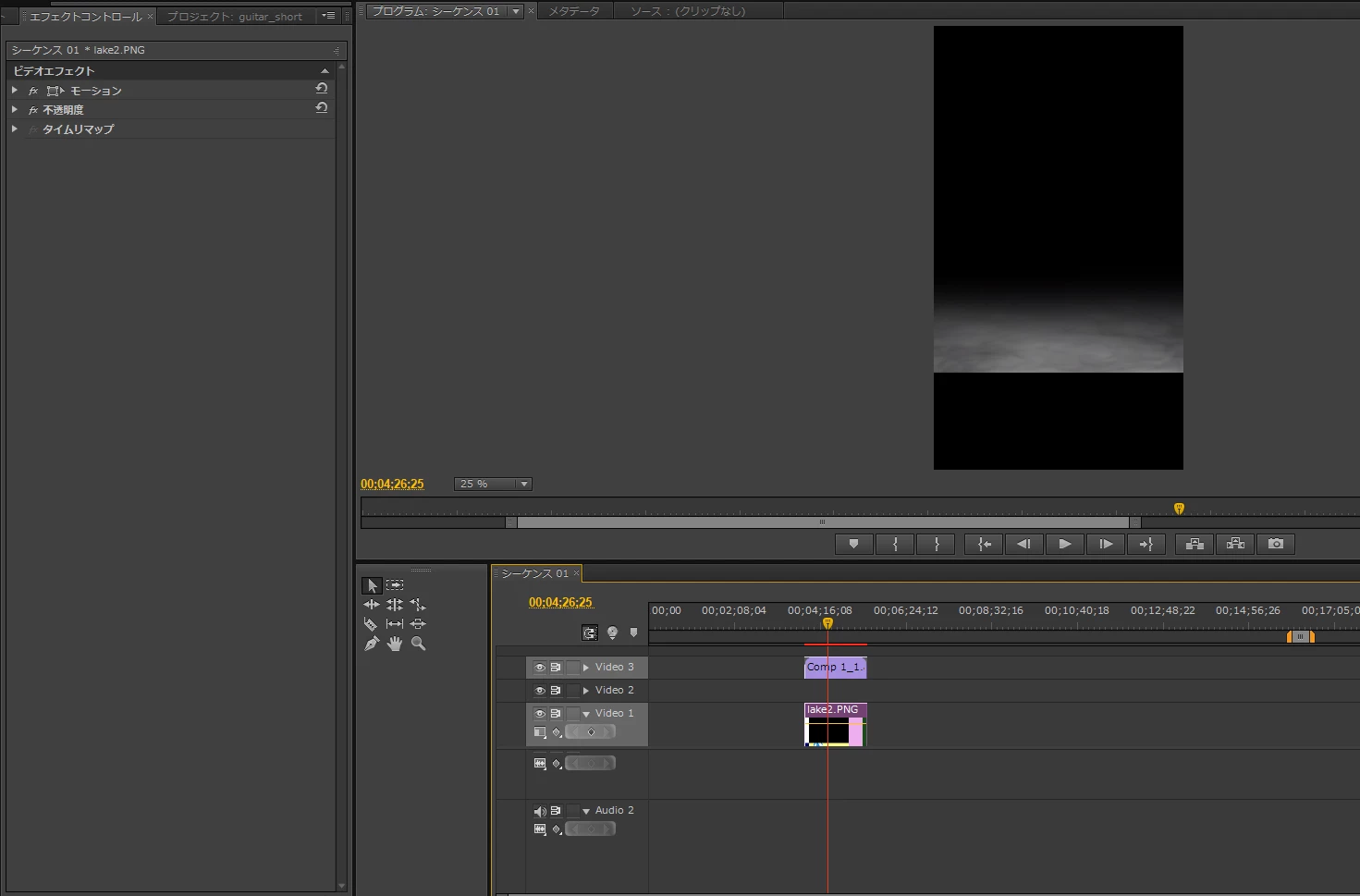Collapse the Audio 2 track
The image size is (1360, 896).
tap(586, 811)
